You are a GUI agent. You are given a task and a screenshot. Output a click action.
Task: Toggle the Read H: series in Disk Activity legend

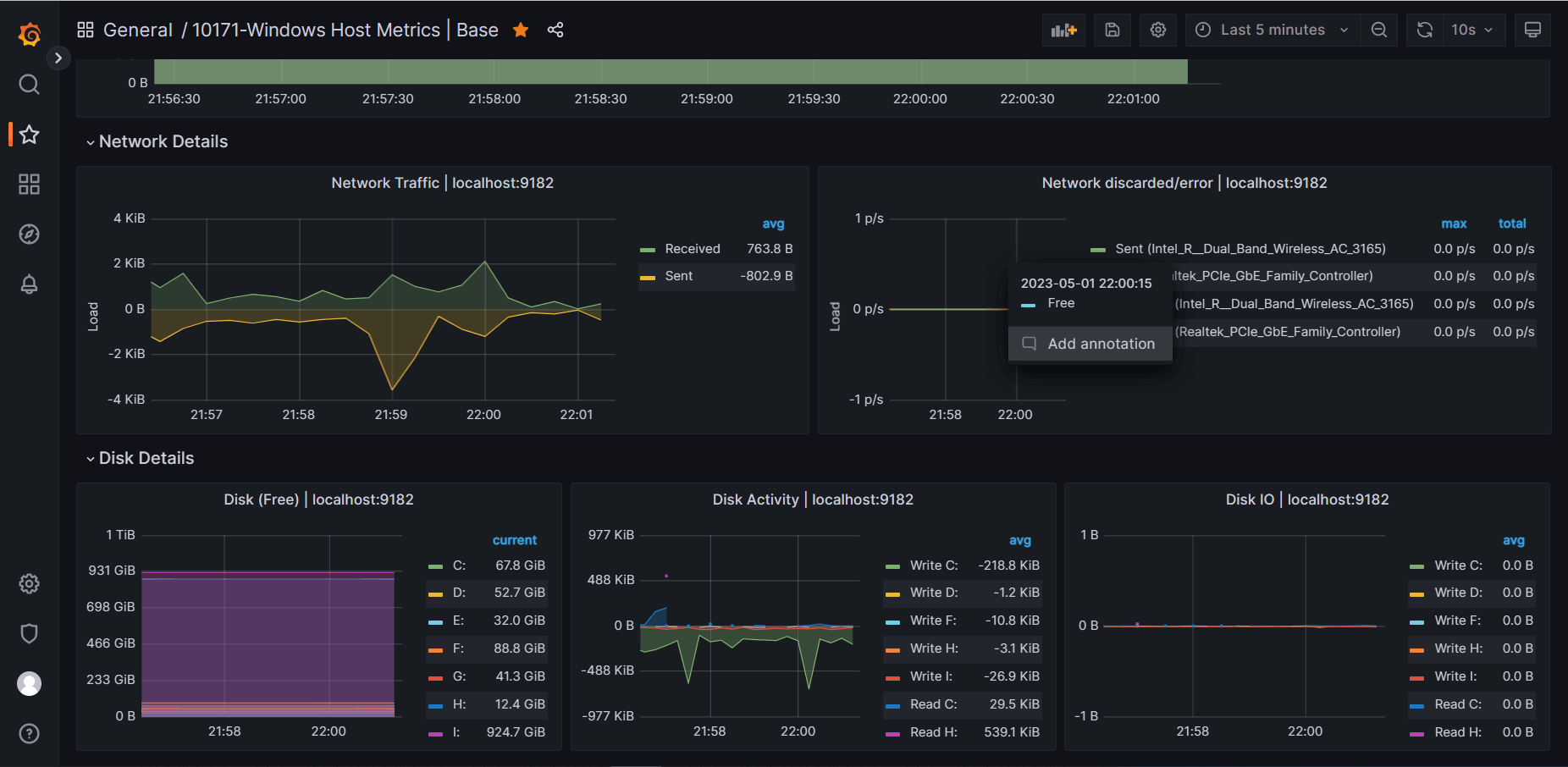click(x=933, y=732)
